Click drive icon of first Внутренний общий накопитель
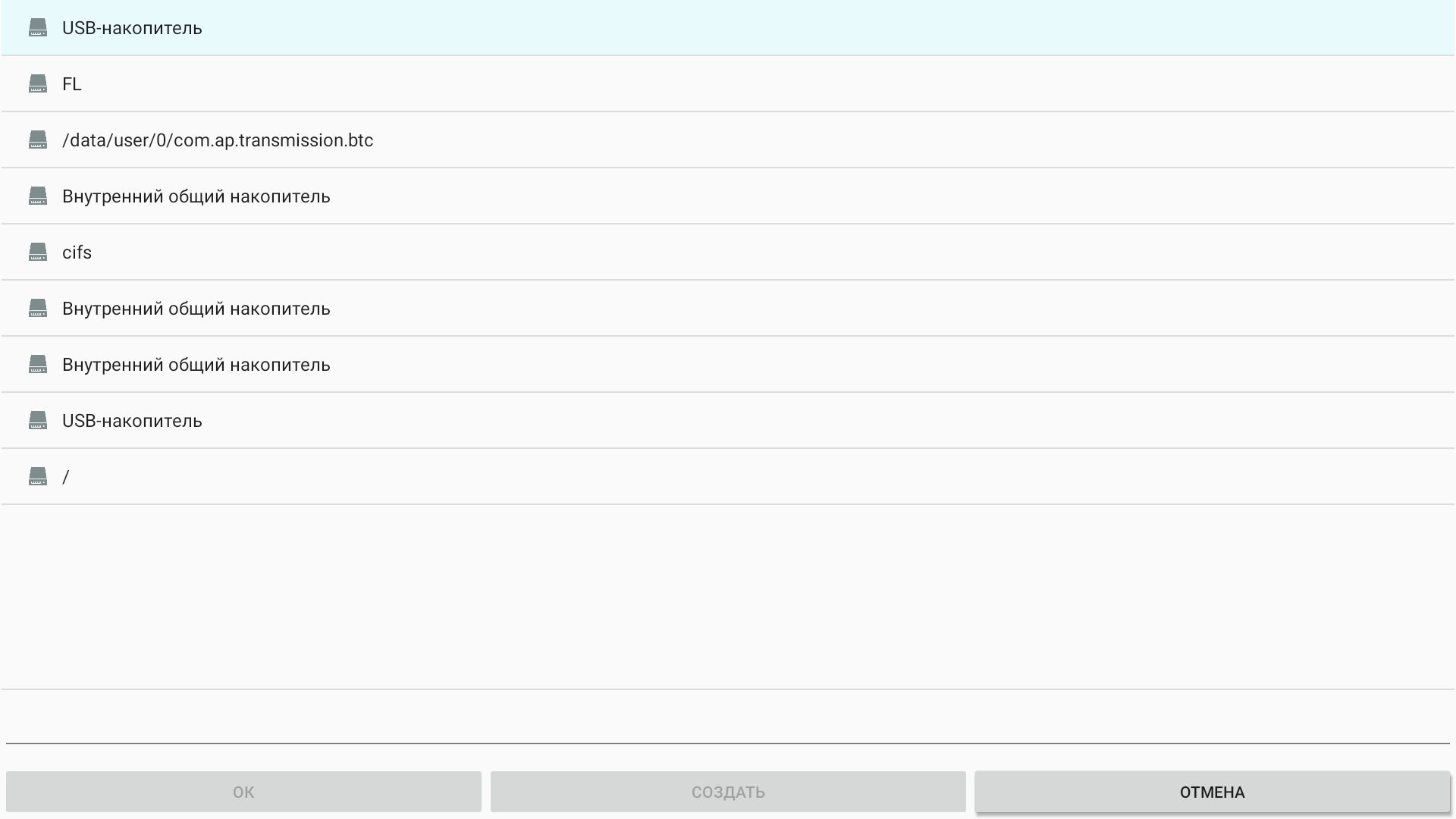 (37, 196)
